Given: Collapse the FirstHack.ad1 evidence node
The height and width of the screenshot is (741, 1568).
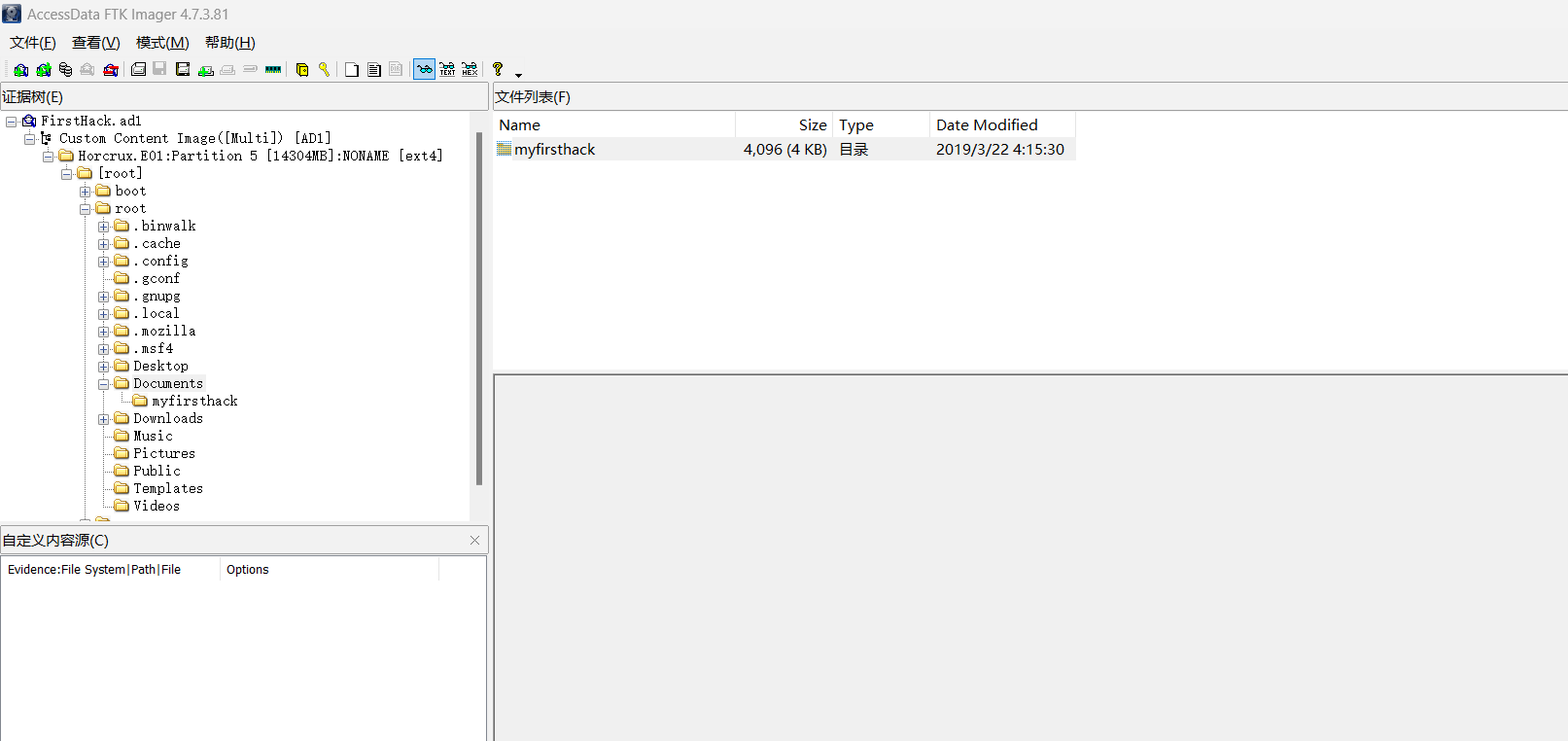Looking at the screenshot, I should pyautogui.click(x=11, y=122).
